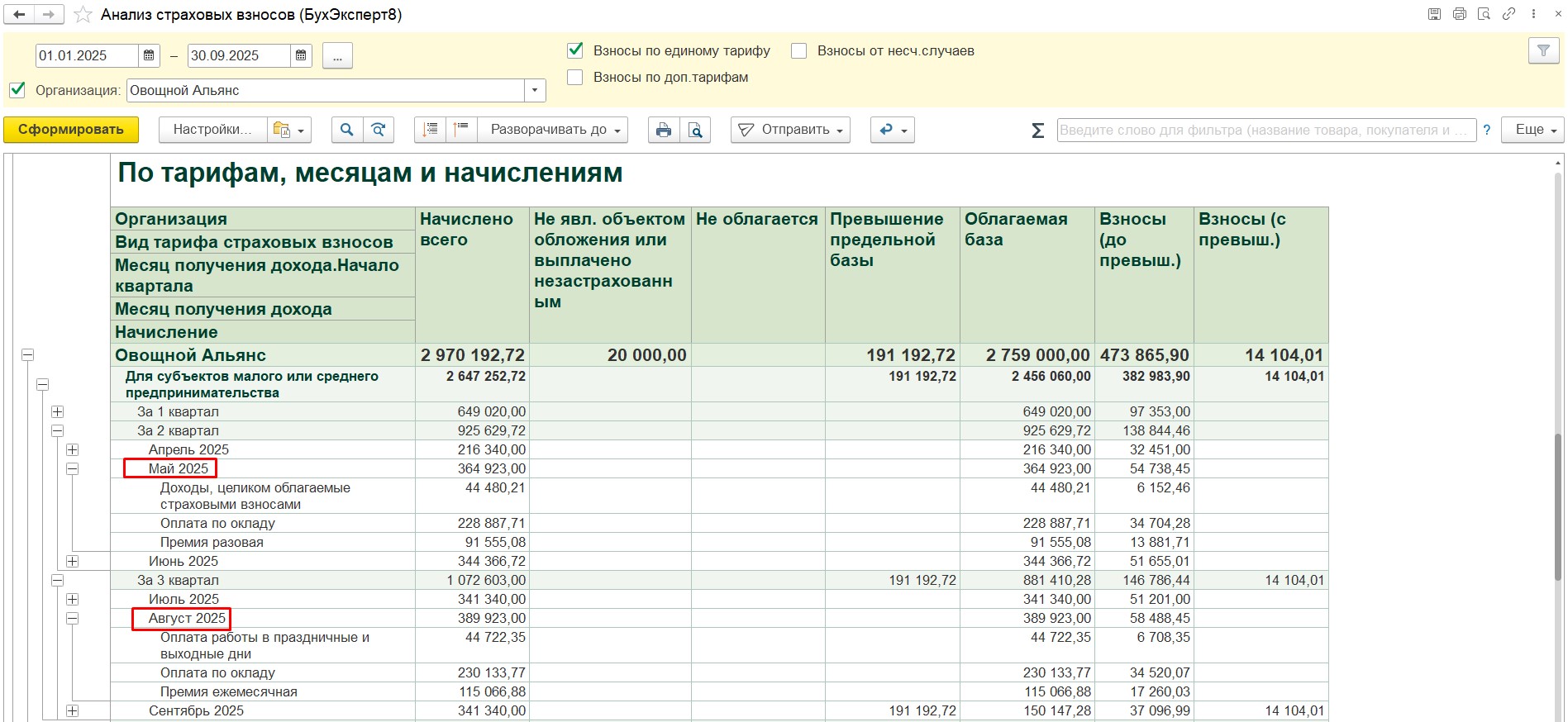Add report to favorites with star icon

(x=83, y=15)
